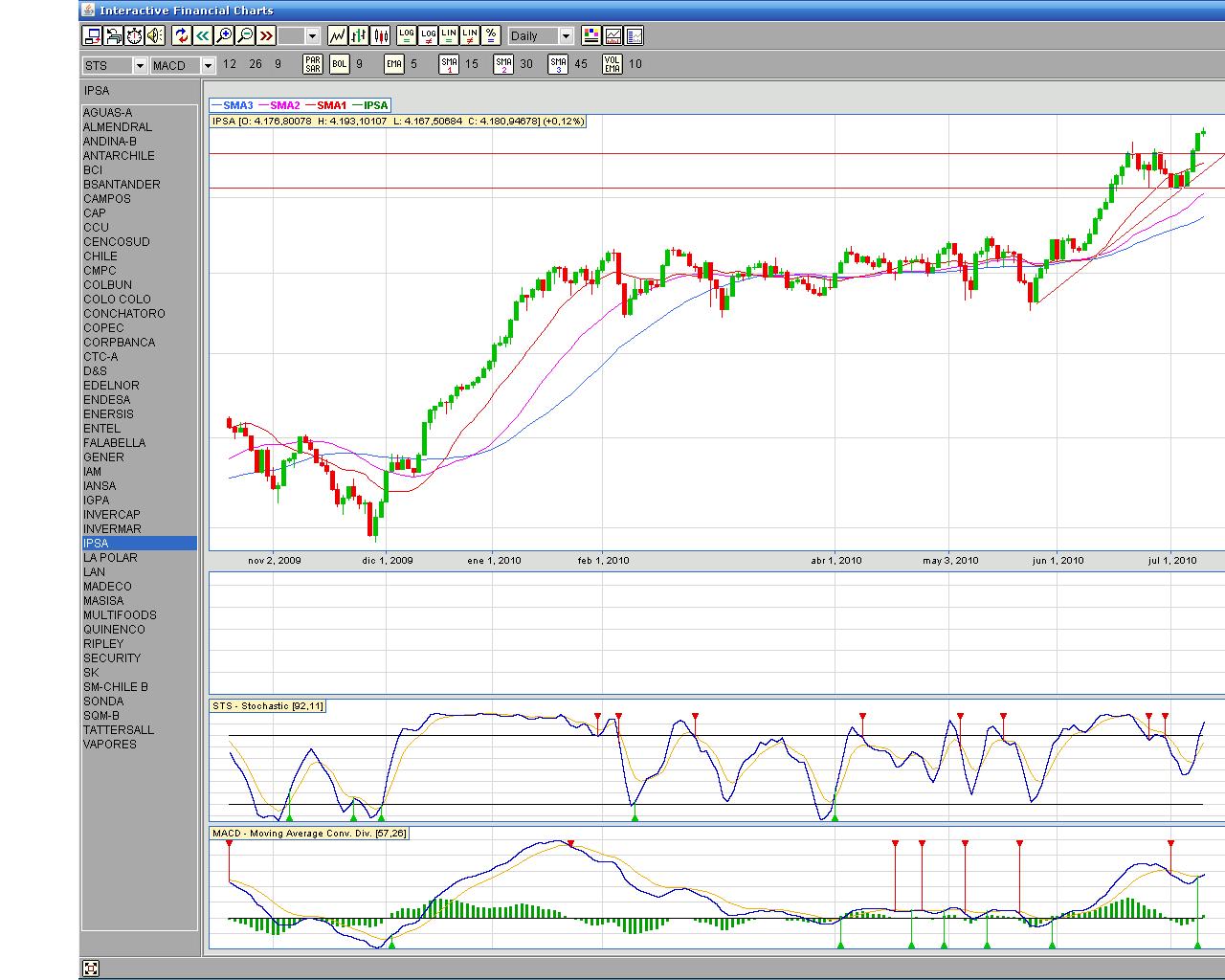Select AGUAS-A in stock list

140,112
